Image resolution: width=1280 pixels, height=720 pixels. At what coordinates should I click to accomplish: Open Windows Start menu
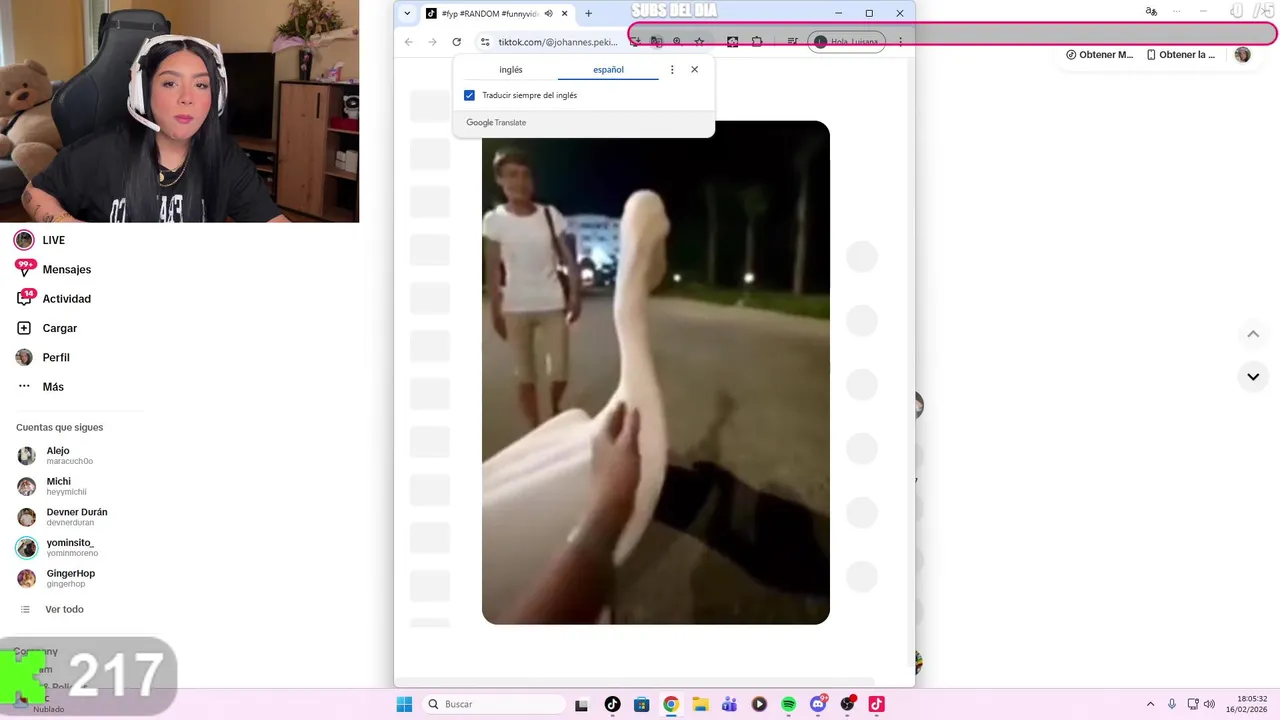(x=404, y=704)
